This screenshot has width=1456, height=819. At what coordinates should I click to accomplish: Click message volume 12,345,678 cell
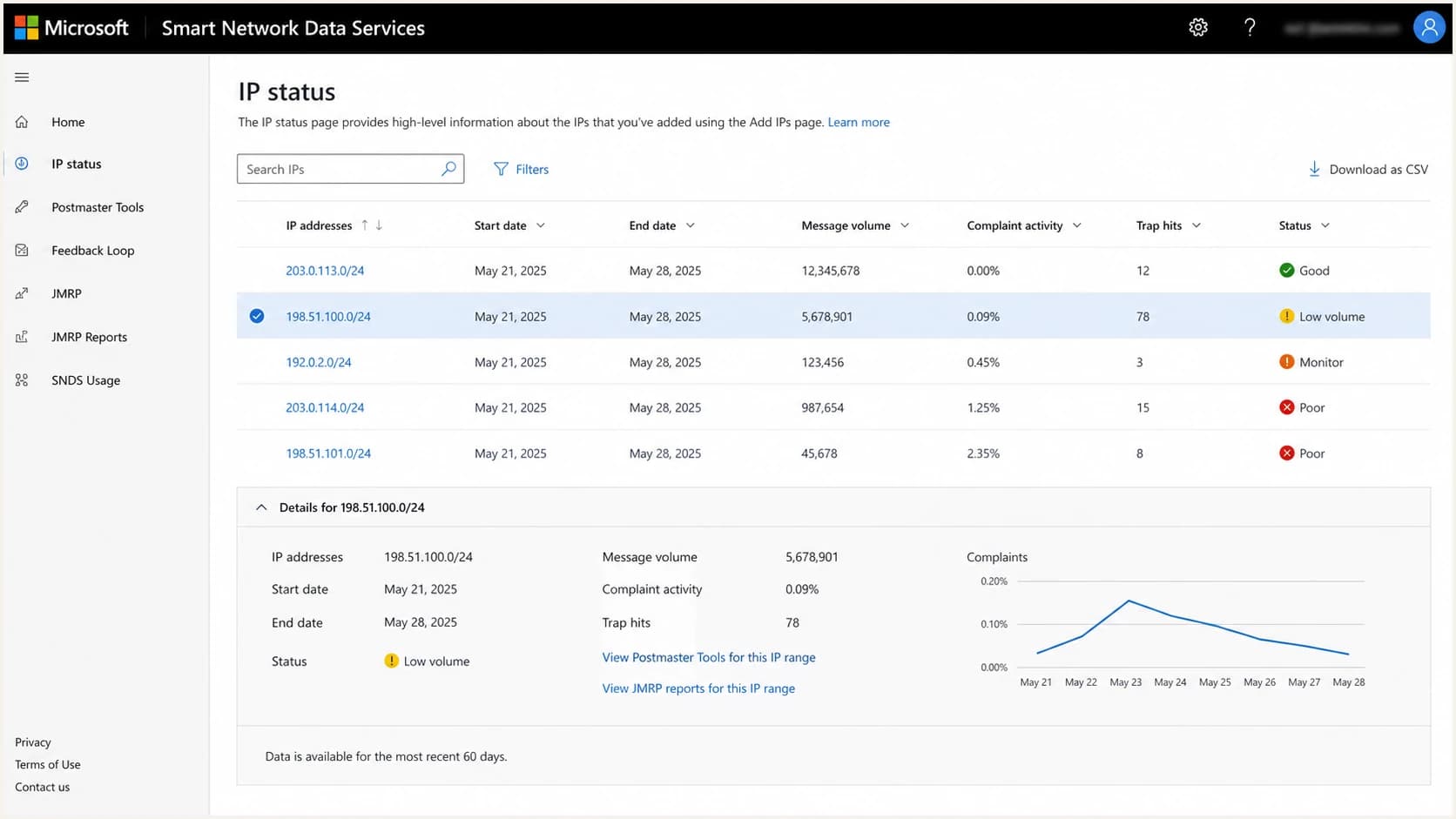[831, 271]
